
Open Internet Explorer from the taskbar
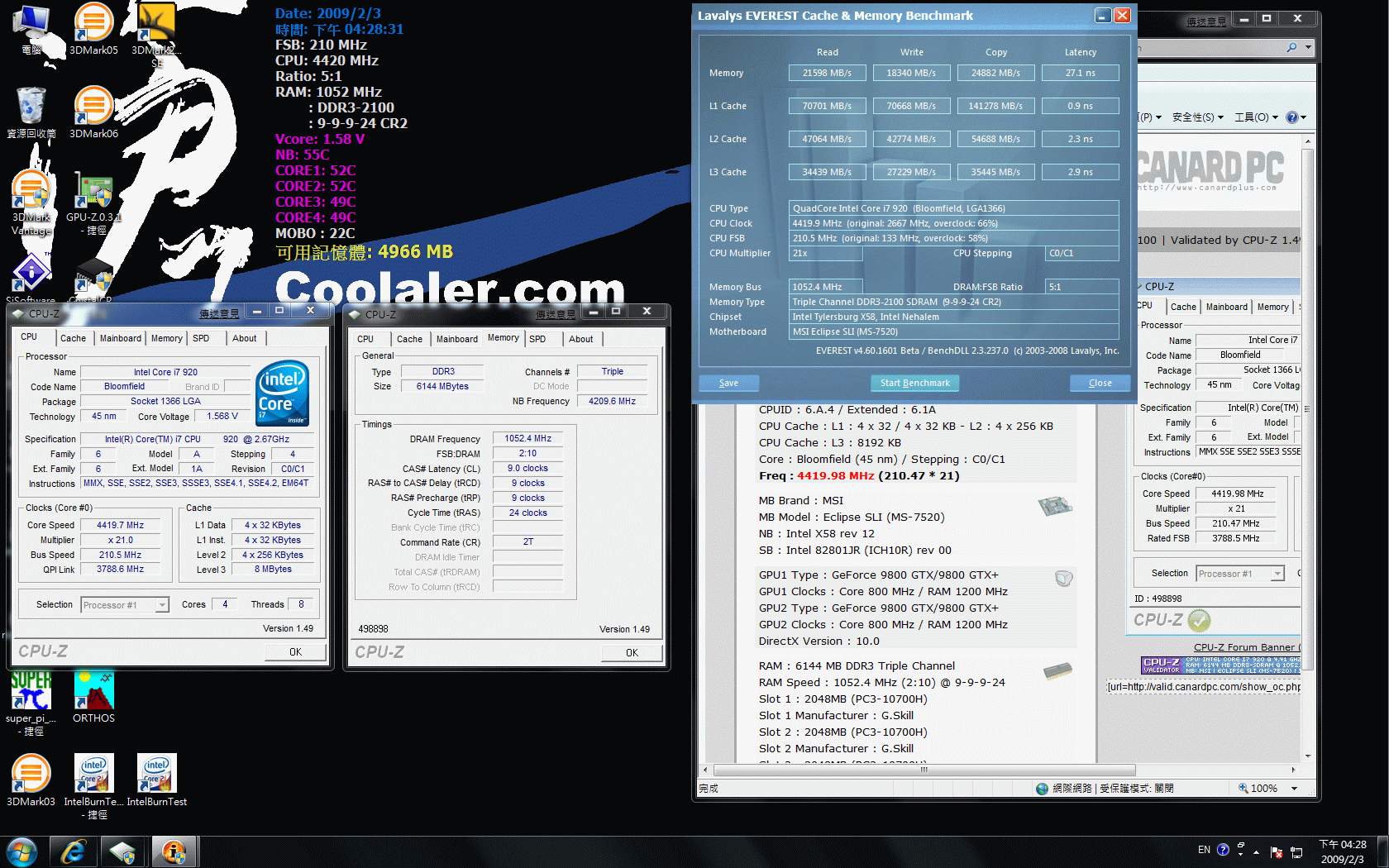point(74,851)
